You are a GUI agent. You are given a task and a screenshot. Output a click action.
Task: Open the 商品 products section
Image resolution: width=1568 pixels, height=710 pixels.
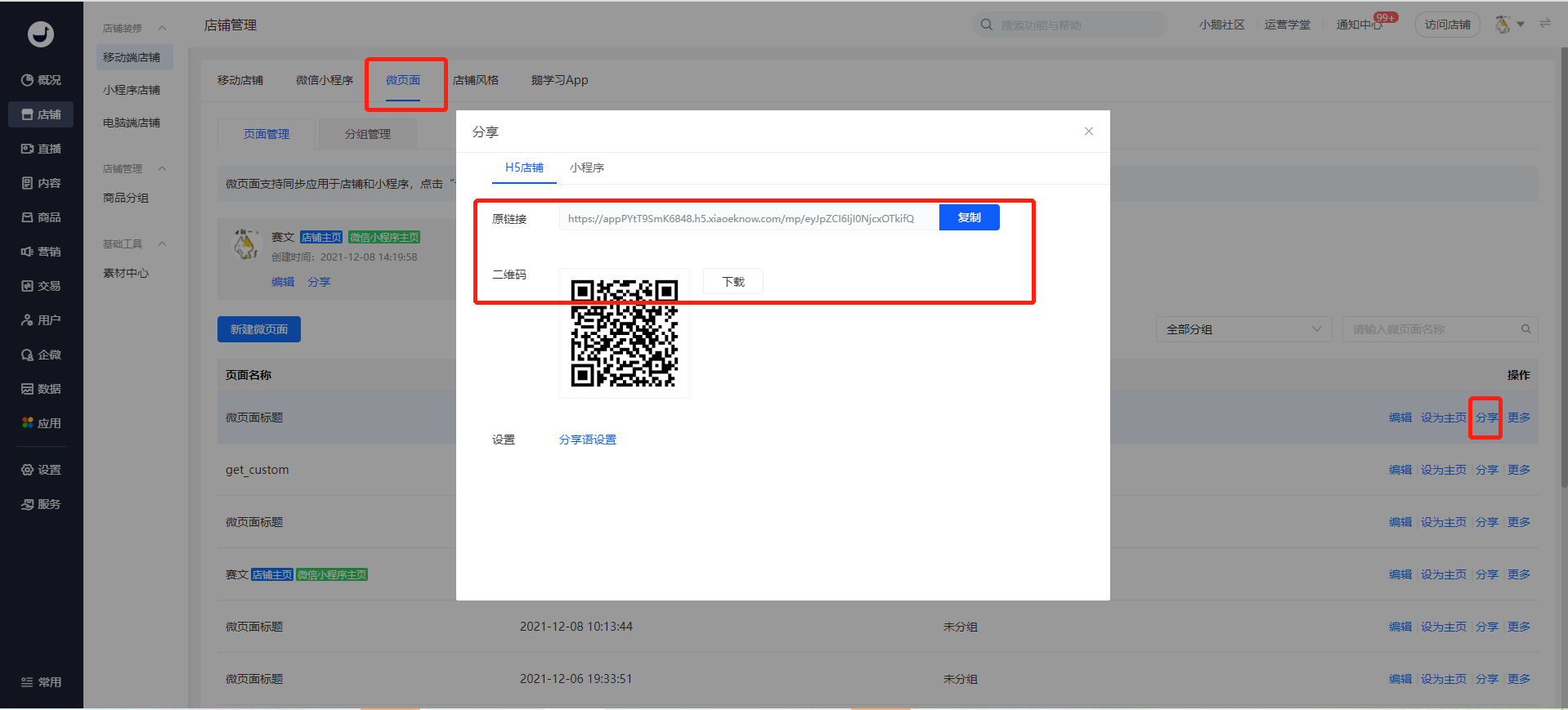click(41, 217)
